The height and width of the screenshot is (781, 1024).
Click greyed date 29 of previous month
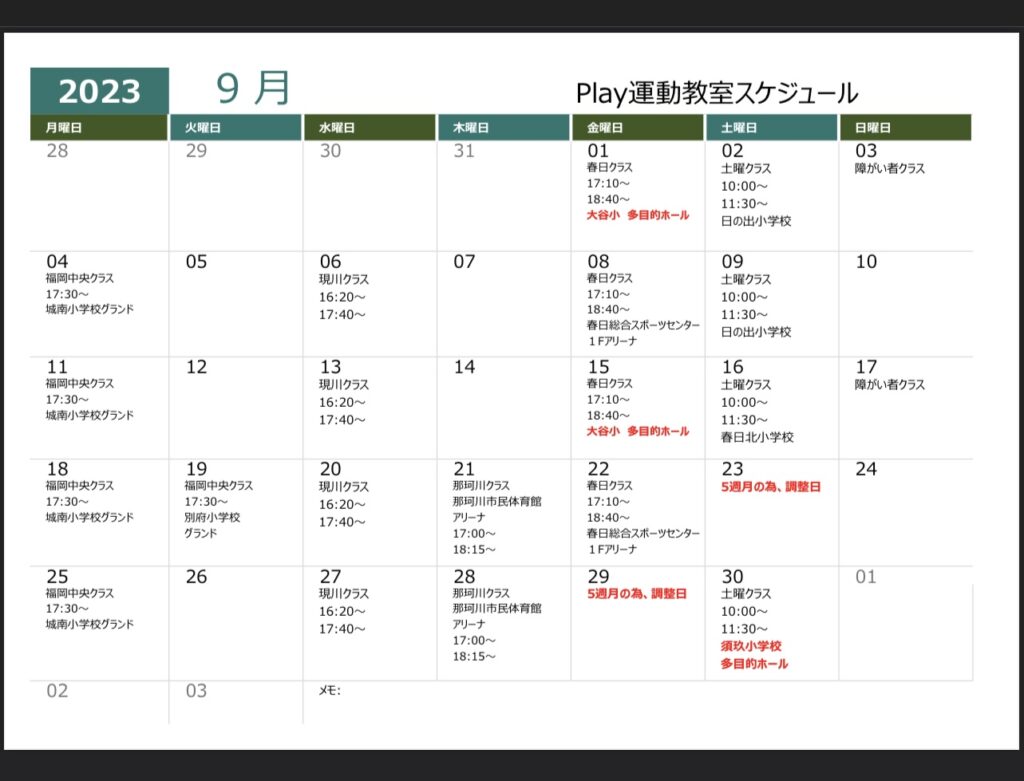pyautogui.click(x=196, y=151)
